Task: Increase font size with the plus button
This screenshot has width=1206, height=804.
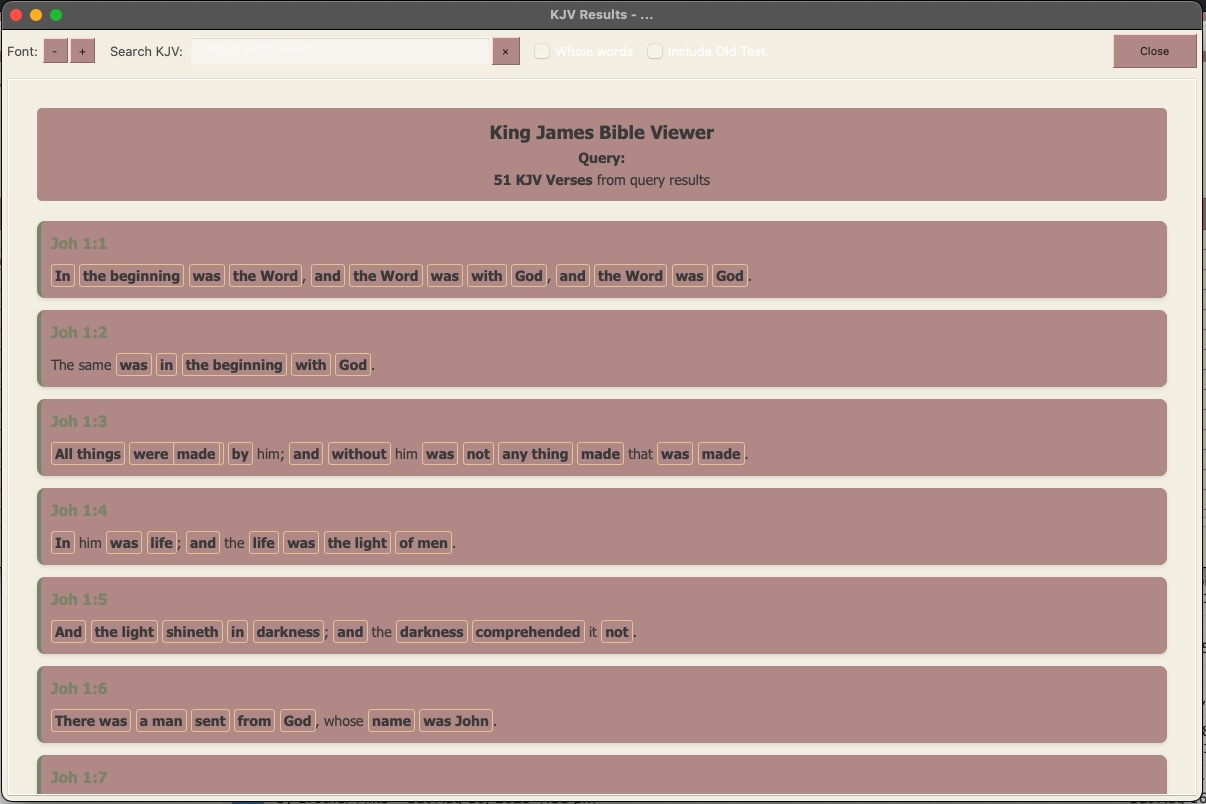Action: (x=83, y=51)
